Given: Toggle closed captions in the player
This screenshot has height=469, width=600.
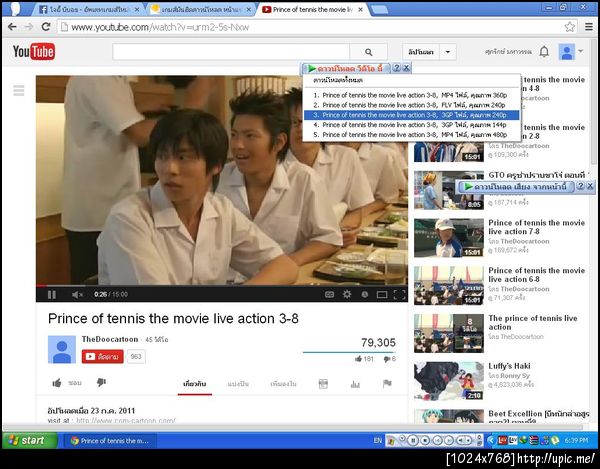Looking at the screenshot, I should pyautogui.click(x=329, y=294).
